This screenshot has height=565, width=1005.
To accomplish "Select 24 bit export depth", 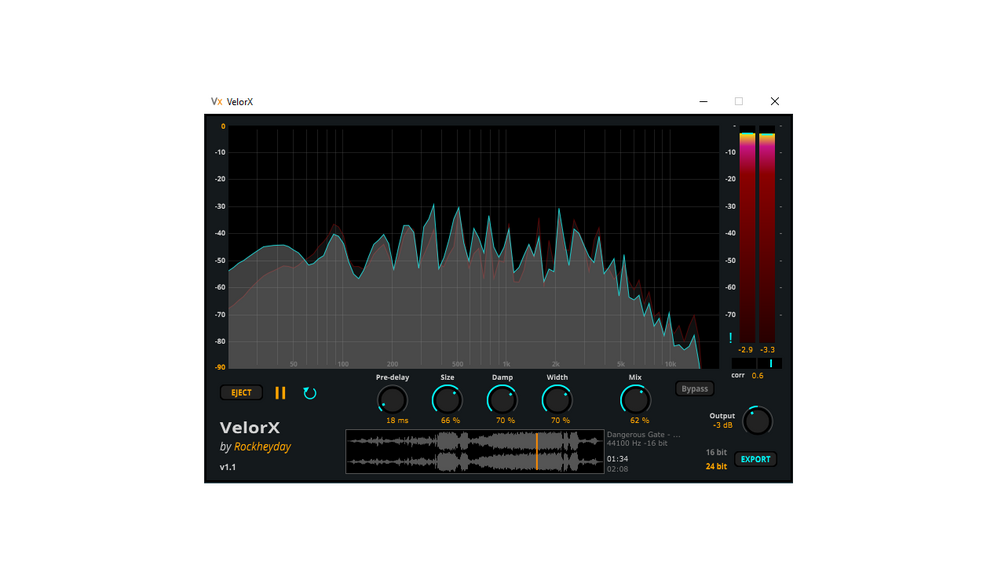I will pos(716,466).
